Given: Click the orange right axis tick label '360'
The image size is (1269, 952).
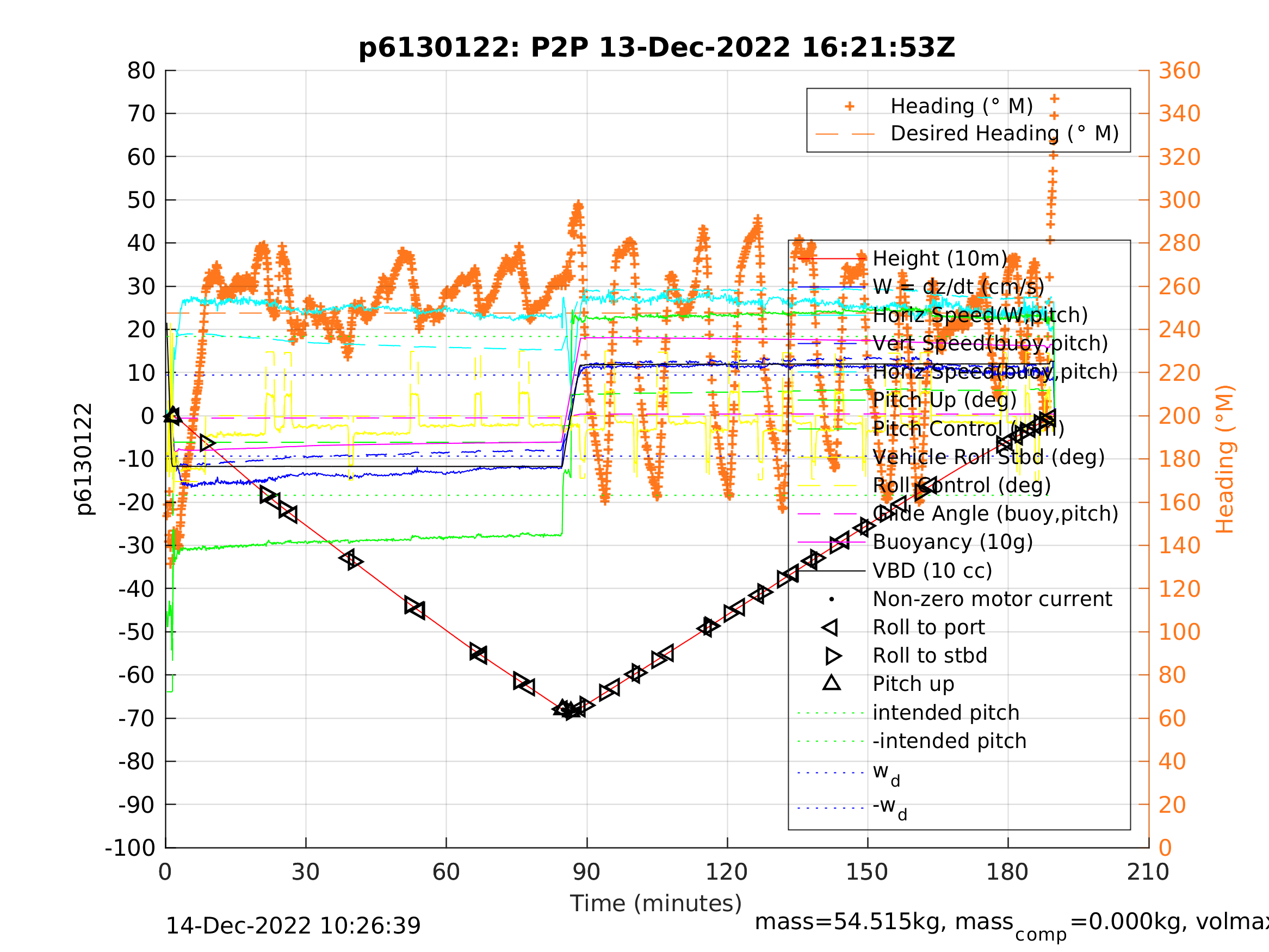Looking at the screenshot, I should [1179, 71].
